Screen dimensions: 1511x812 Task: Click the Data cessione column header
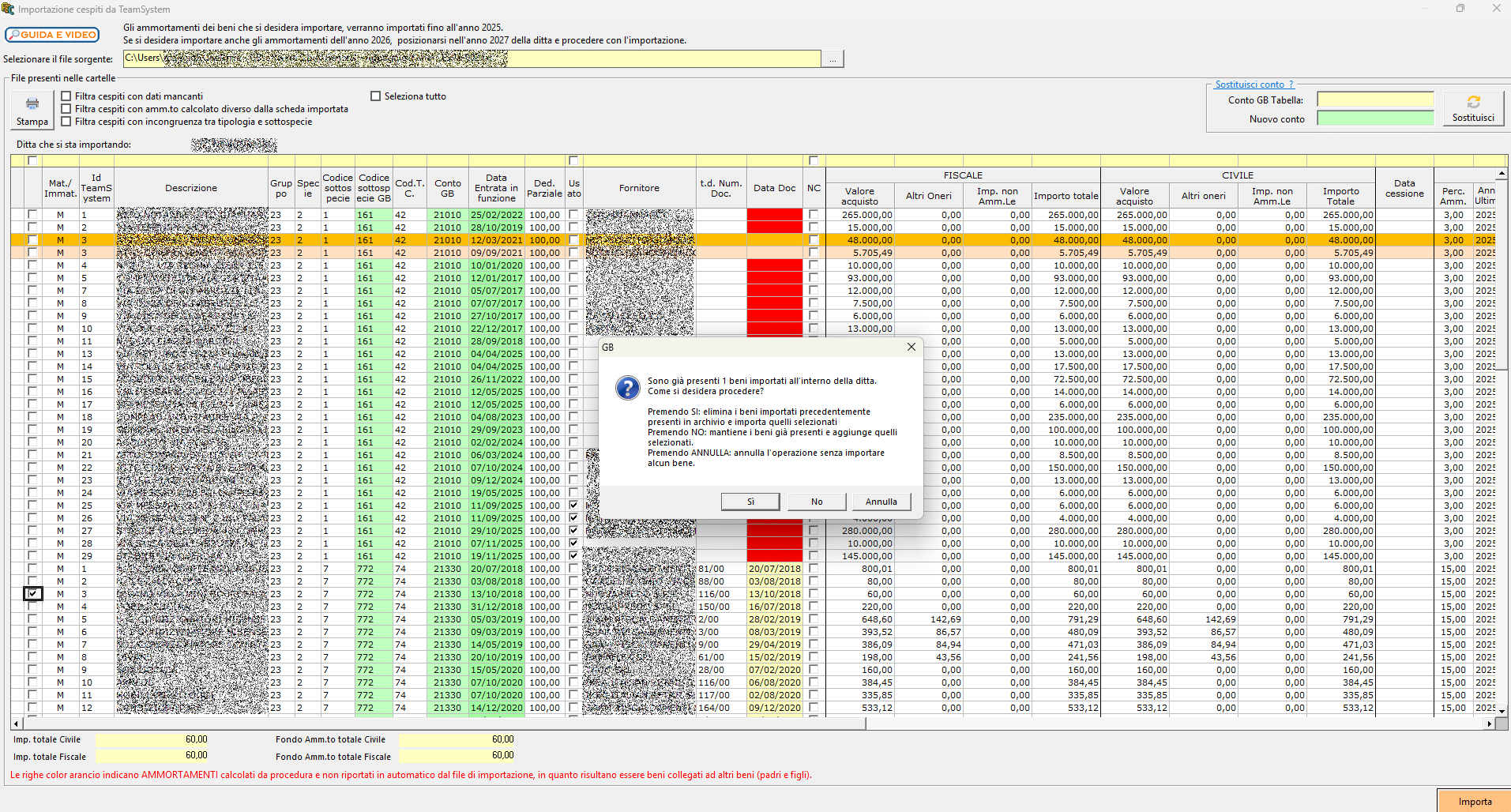coord(1404,188)
